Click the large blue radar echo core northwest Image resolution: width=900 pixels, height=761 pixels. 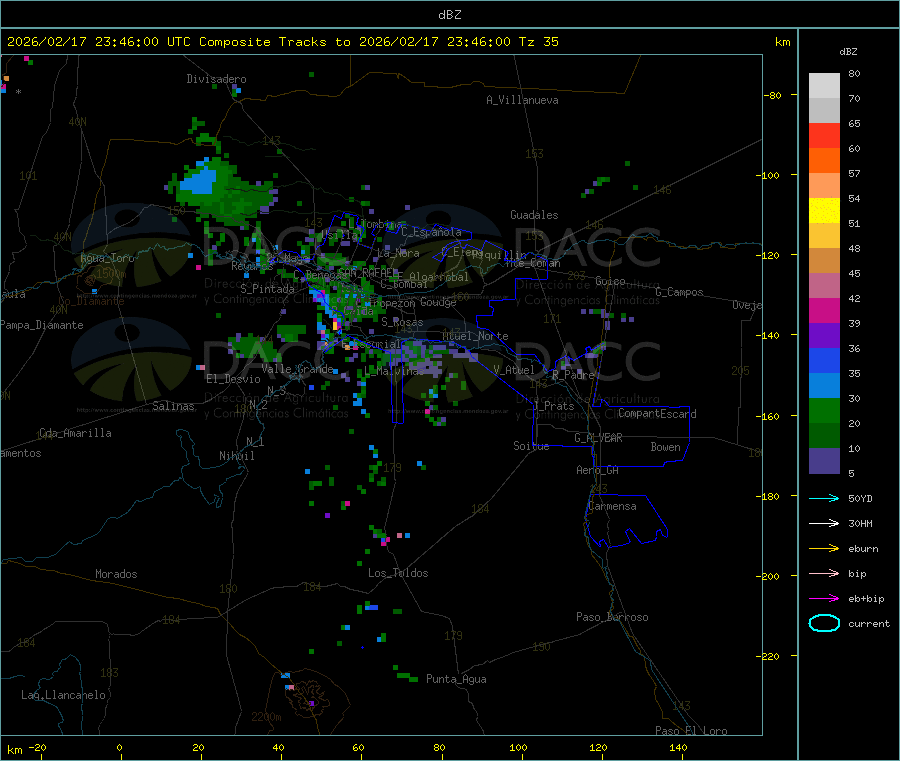[199, 180]
